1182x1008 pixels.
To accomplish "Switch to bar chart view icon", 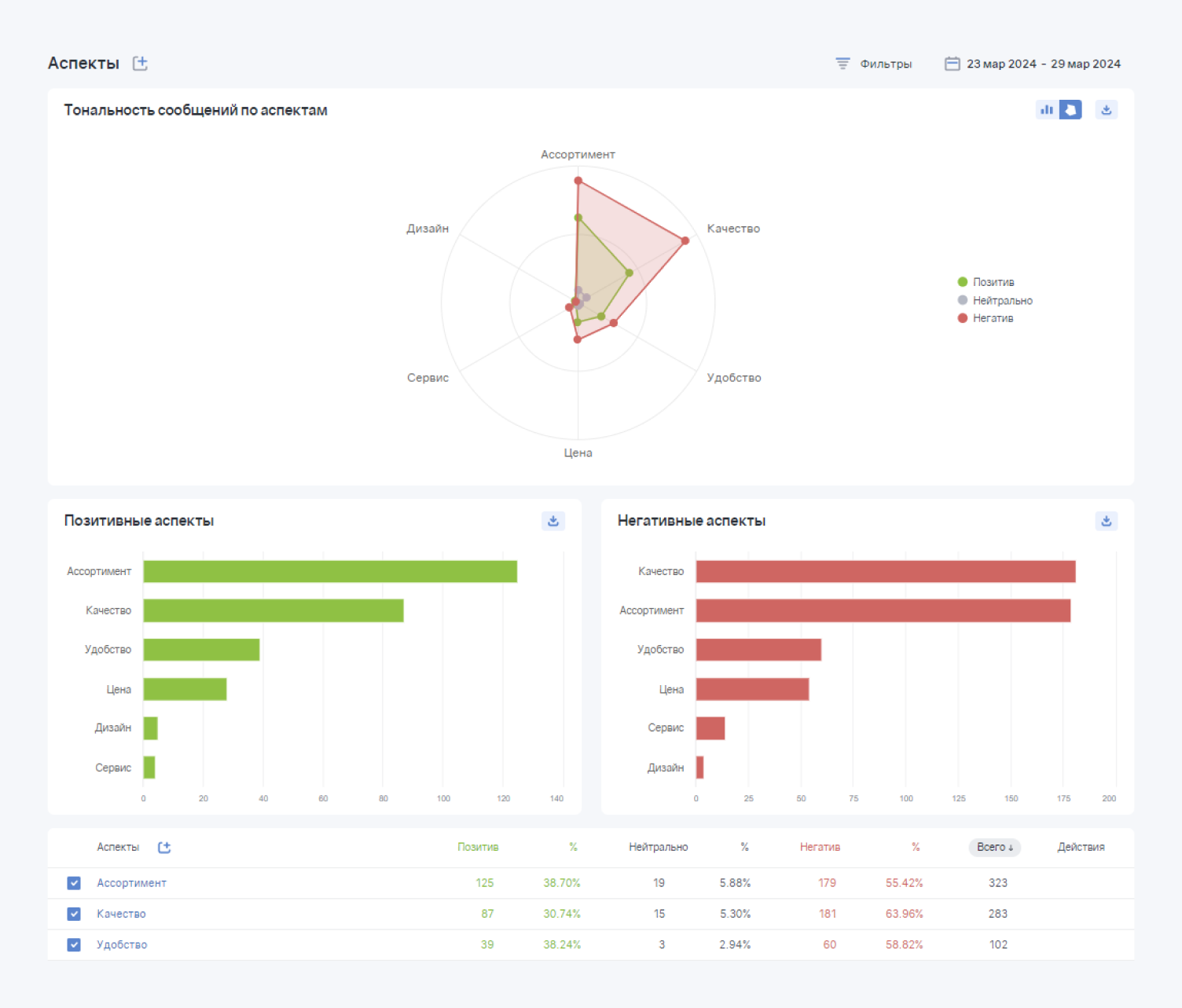I will (1047, 110).
